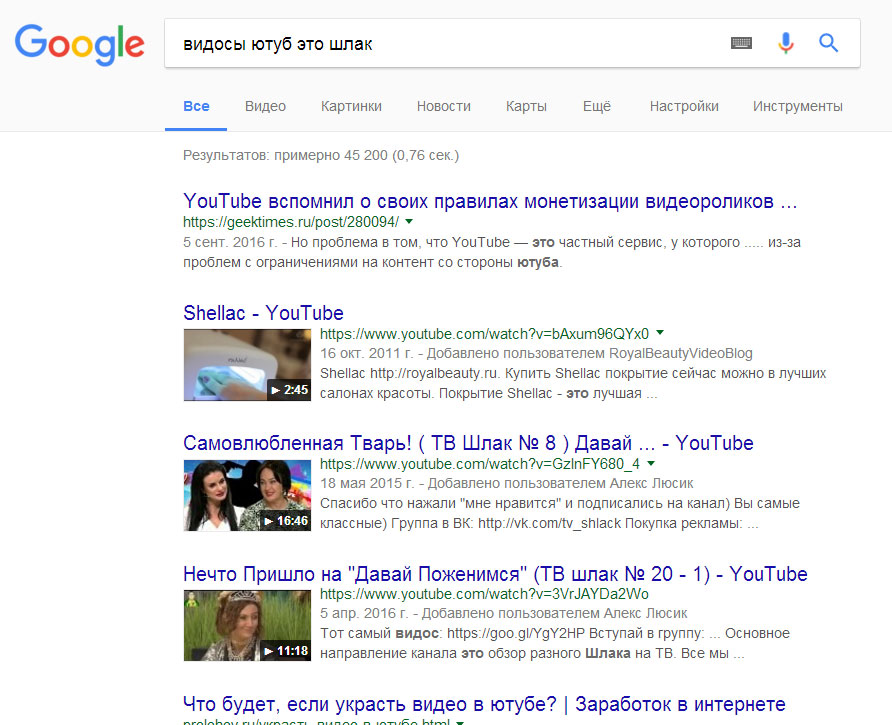Click the 18 мая 2015 г. Алекс Люсик line
Screen dimensions: 892x725
(x=506, y=484)
